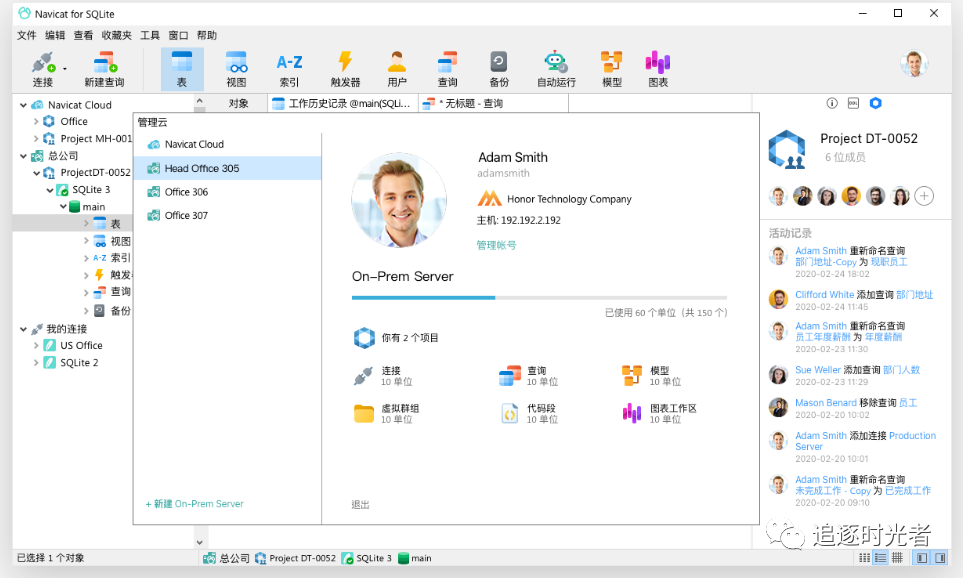
Task: Click the User toolbar icon
Action: pos(397,69)
